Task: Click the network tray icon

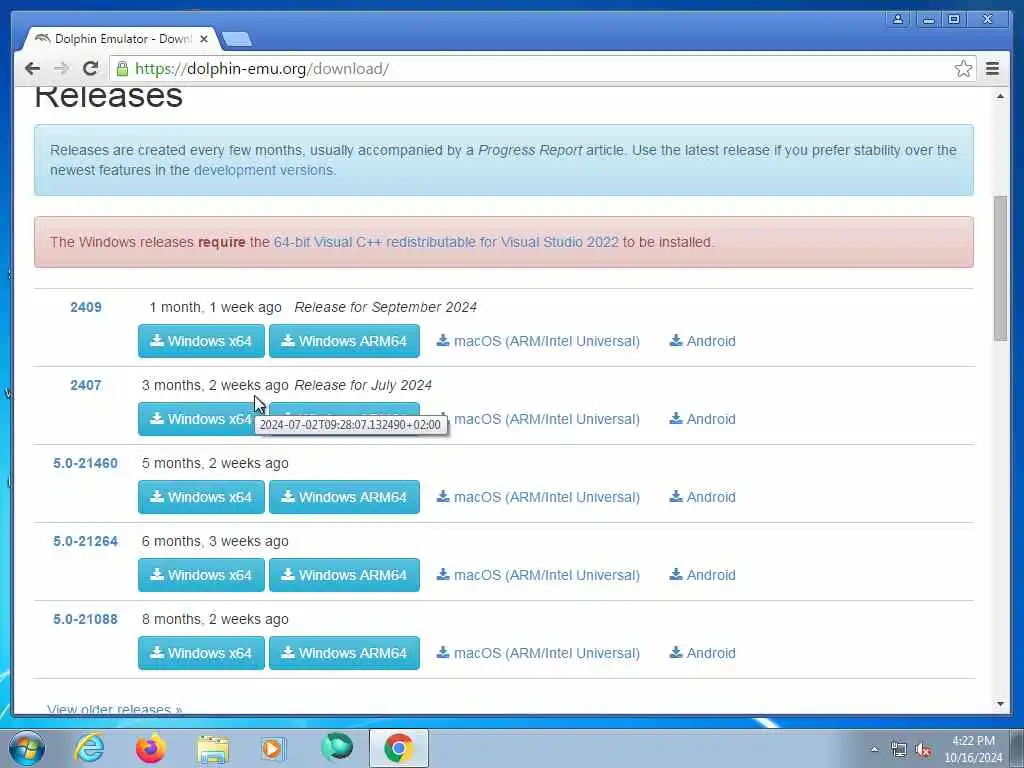Action: (899, 750)
